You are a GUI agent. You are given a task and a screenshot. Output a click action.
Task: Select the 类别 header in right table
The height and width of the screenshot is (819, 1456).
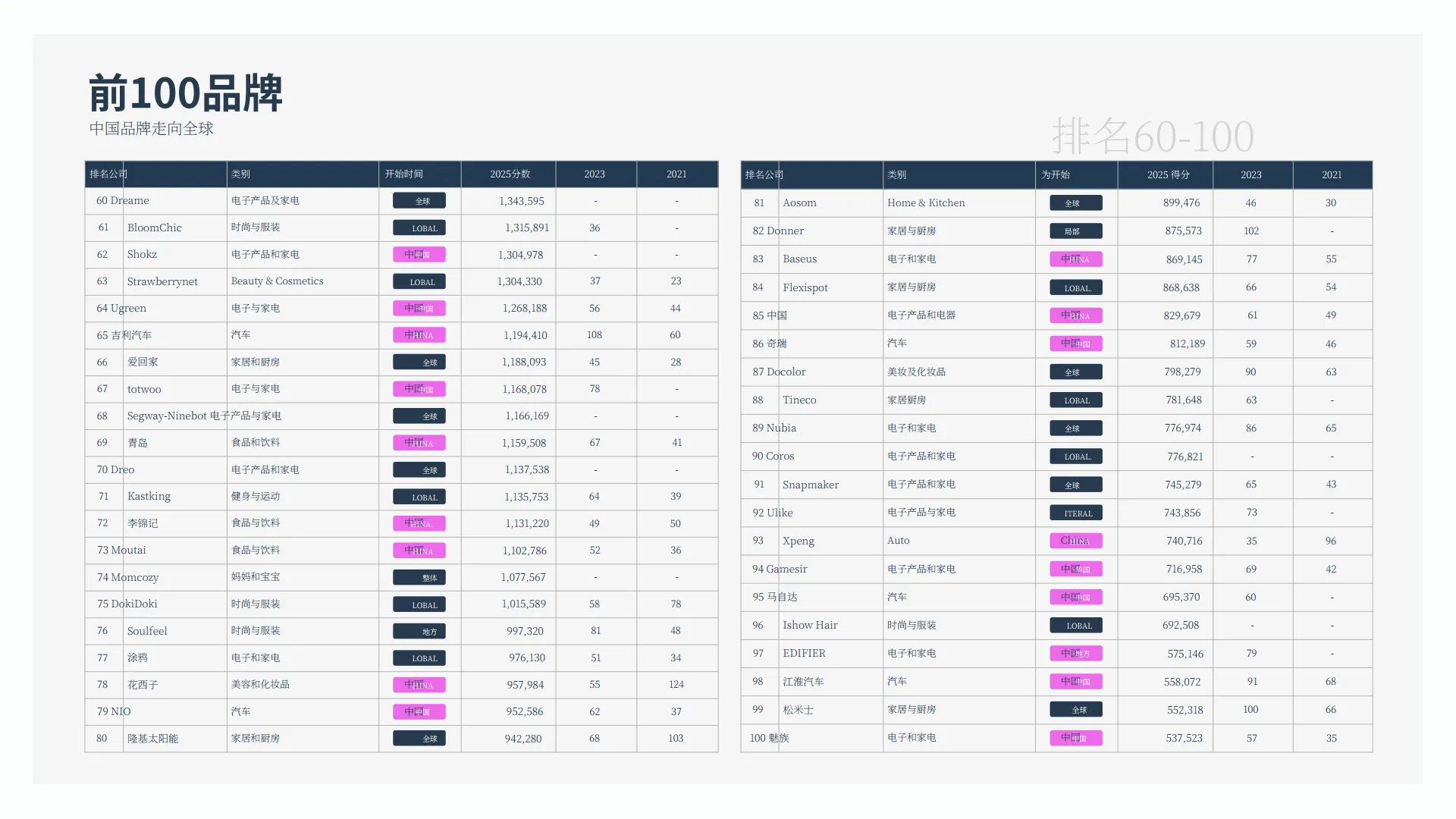coord(896,175)
